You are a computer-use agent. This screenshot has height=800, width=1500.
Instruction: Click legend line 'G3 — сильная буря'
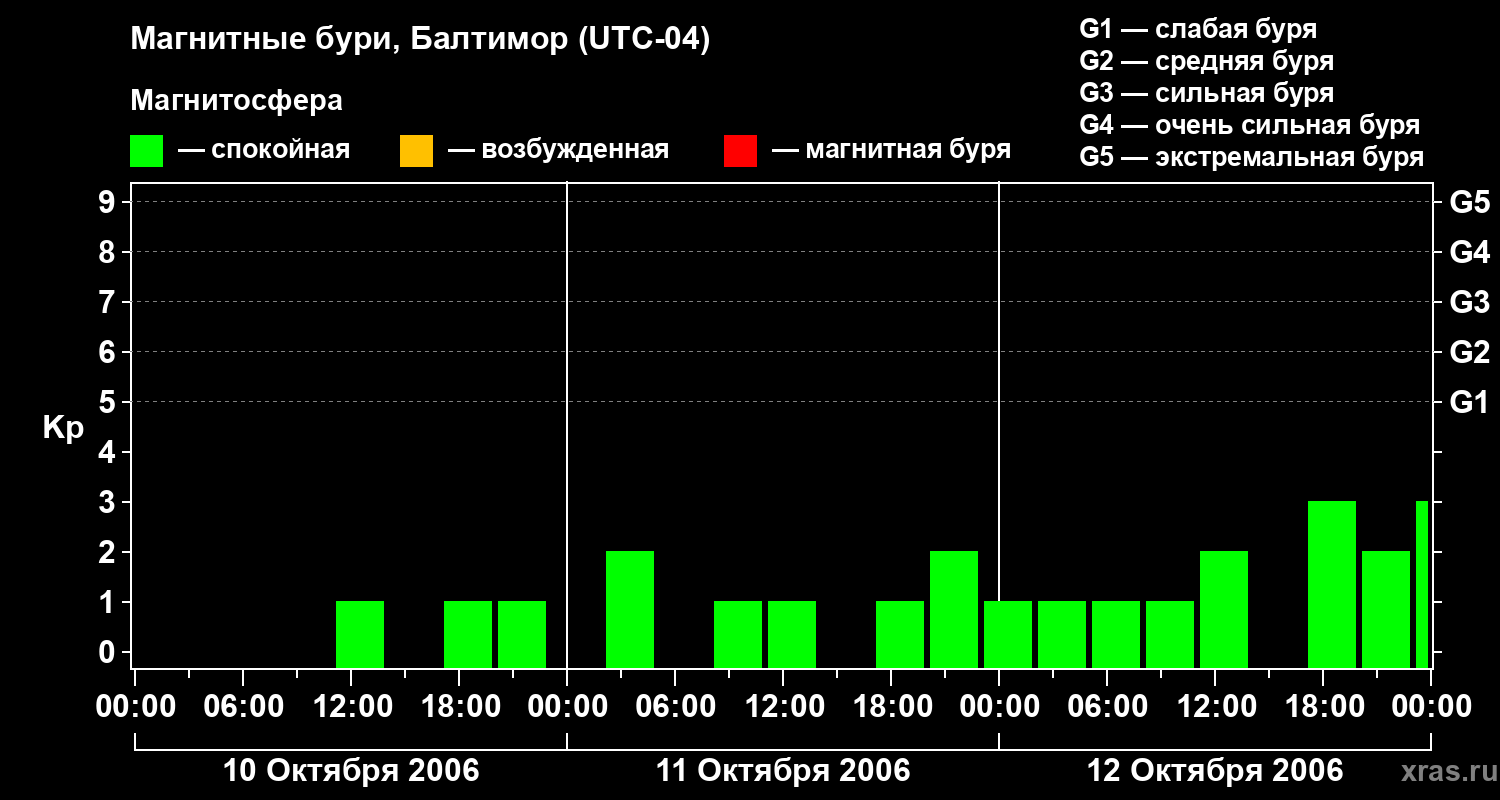[x=1206, y=93]
